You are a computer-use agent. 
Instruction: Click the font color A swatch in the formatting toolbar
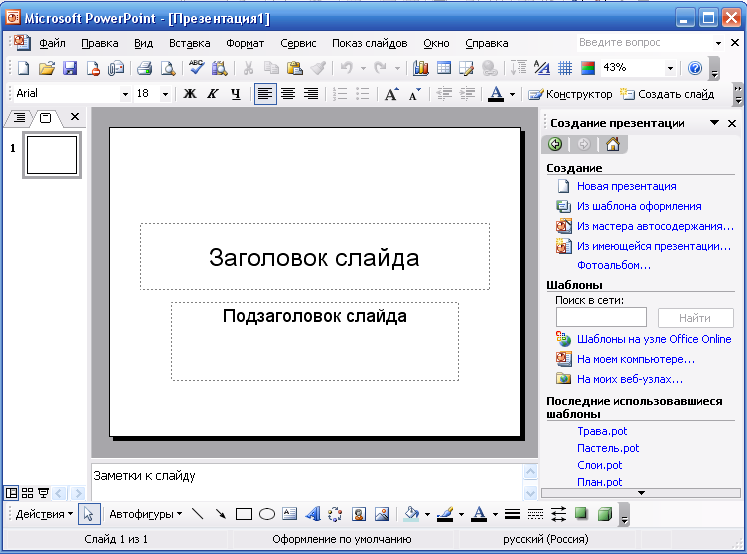coord(496,94)
